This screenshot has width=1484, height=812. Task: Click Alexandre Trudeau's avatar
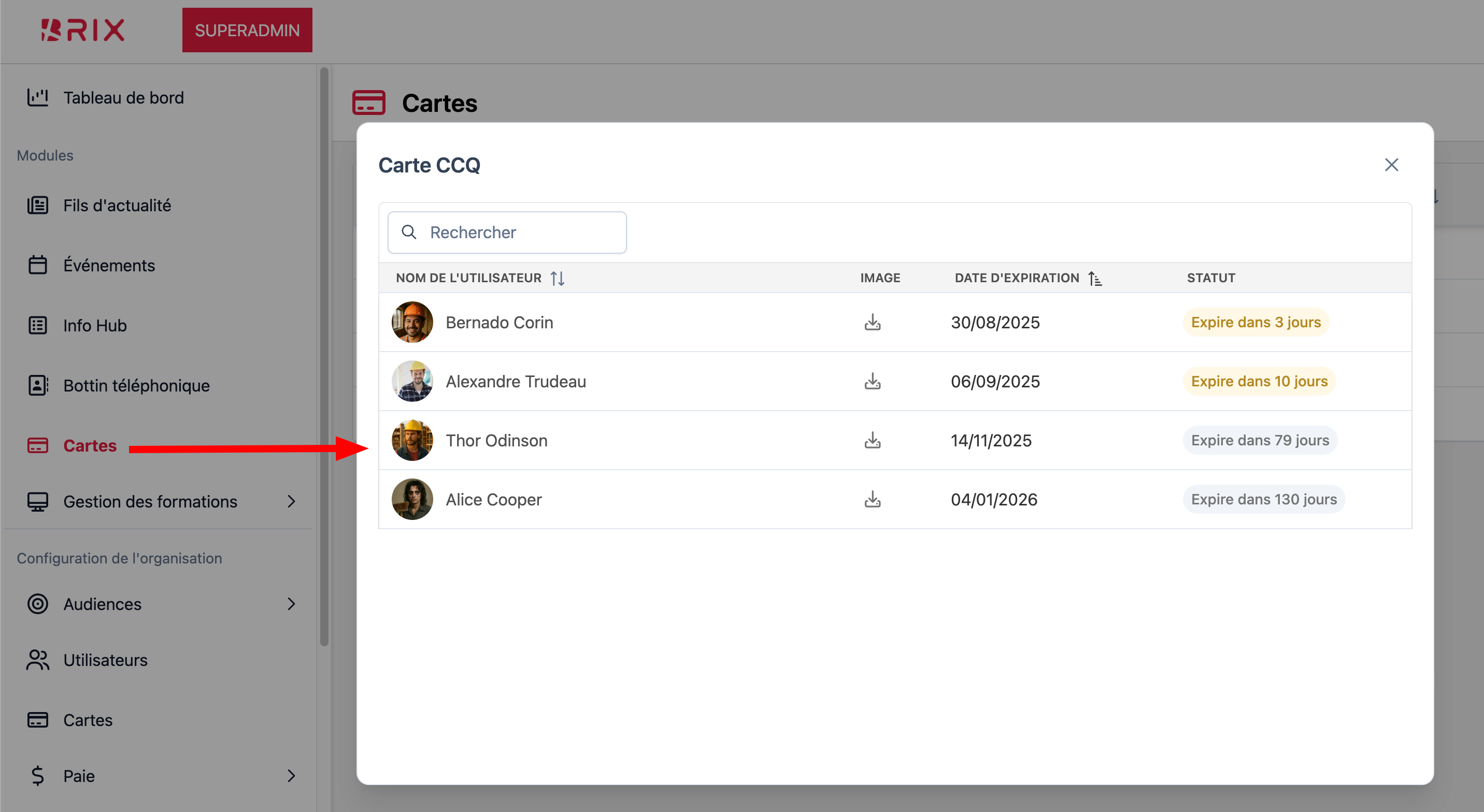[412, 381]
